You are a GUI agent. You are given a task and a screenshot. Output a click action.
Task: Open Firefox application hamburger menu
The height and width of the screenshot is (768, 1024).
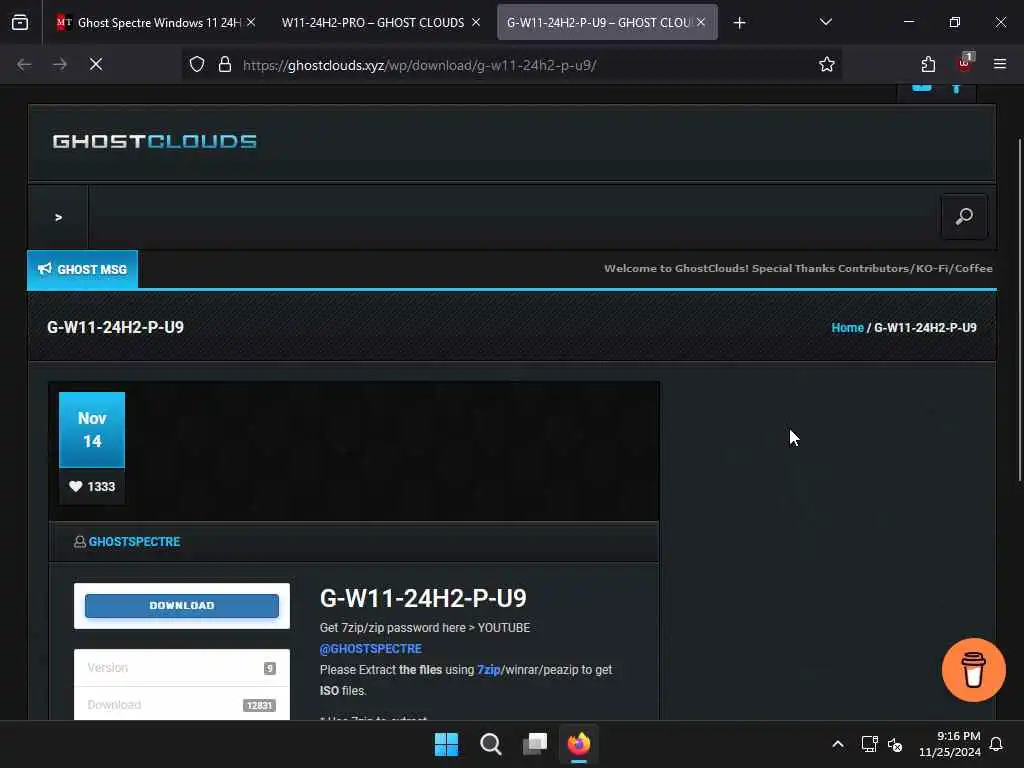click(999, 64)
